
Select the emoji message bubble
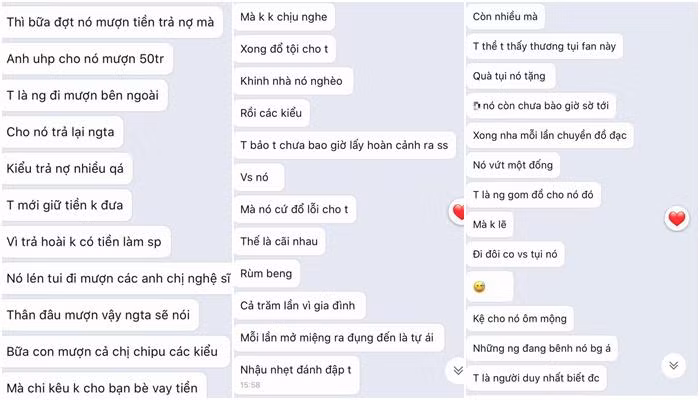(x=490, y=287)
